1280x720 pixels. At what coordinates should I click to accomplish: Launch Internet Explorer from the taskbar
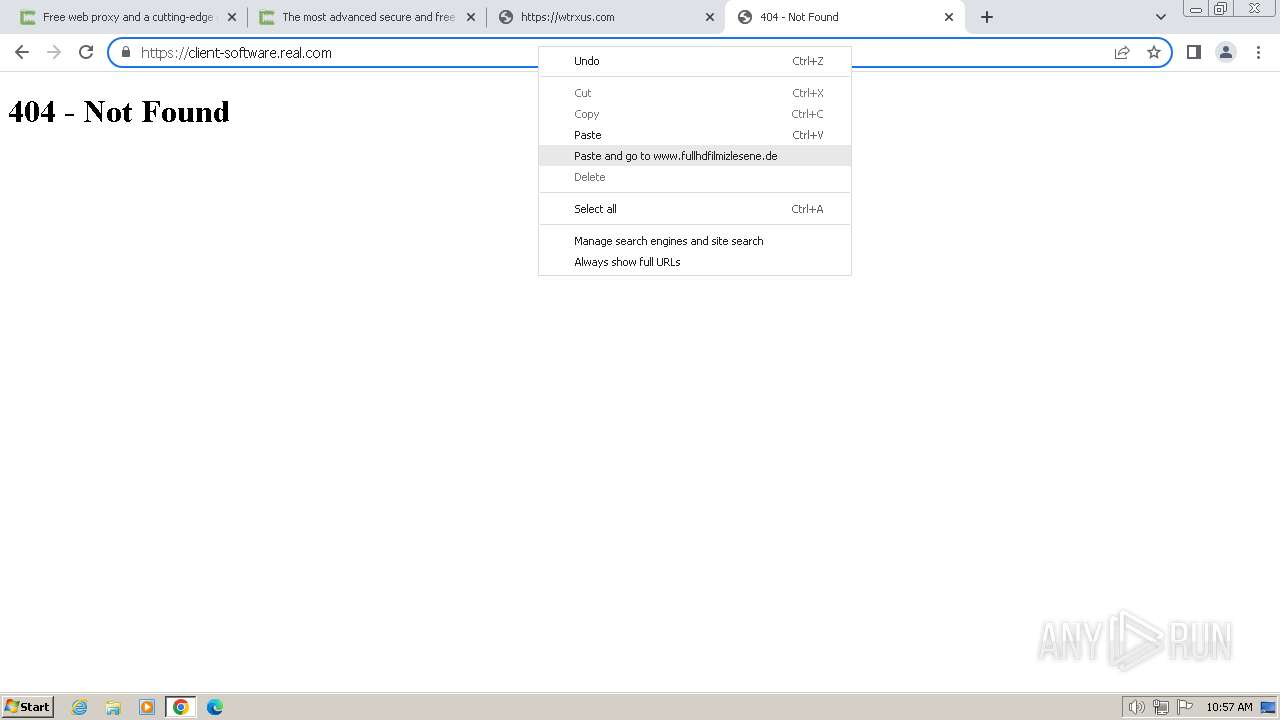(x=80, y=707)
